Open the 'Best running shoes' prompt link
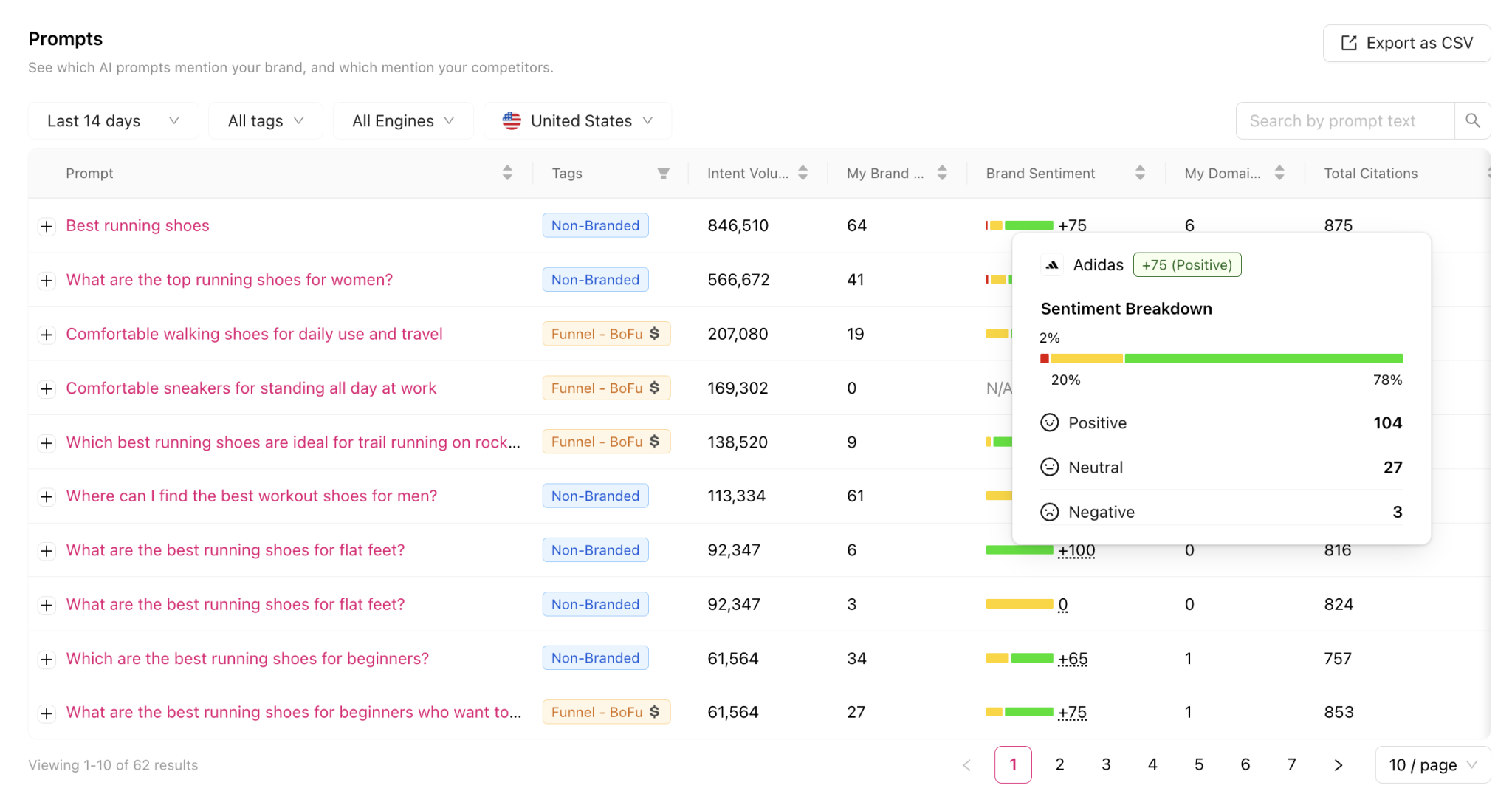Screen dimensions: 1512x808 coord(137,225)
